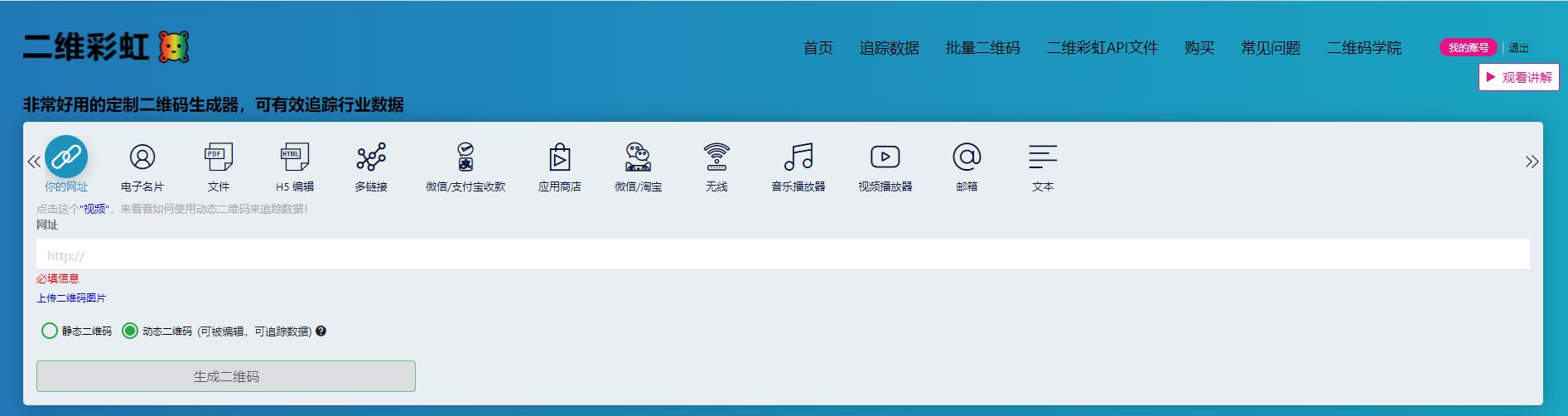Image resolution: width=1568 pixels, height=416 pixels.
Task: Select the 邮箱 email icon
Action: pyautogui.click(x=967, y=157)
